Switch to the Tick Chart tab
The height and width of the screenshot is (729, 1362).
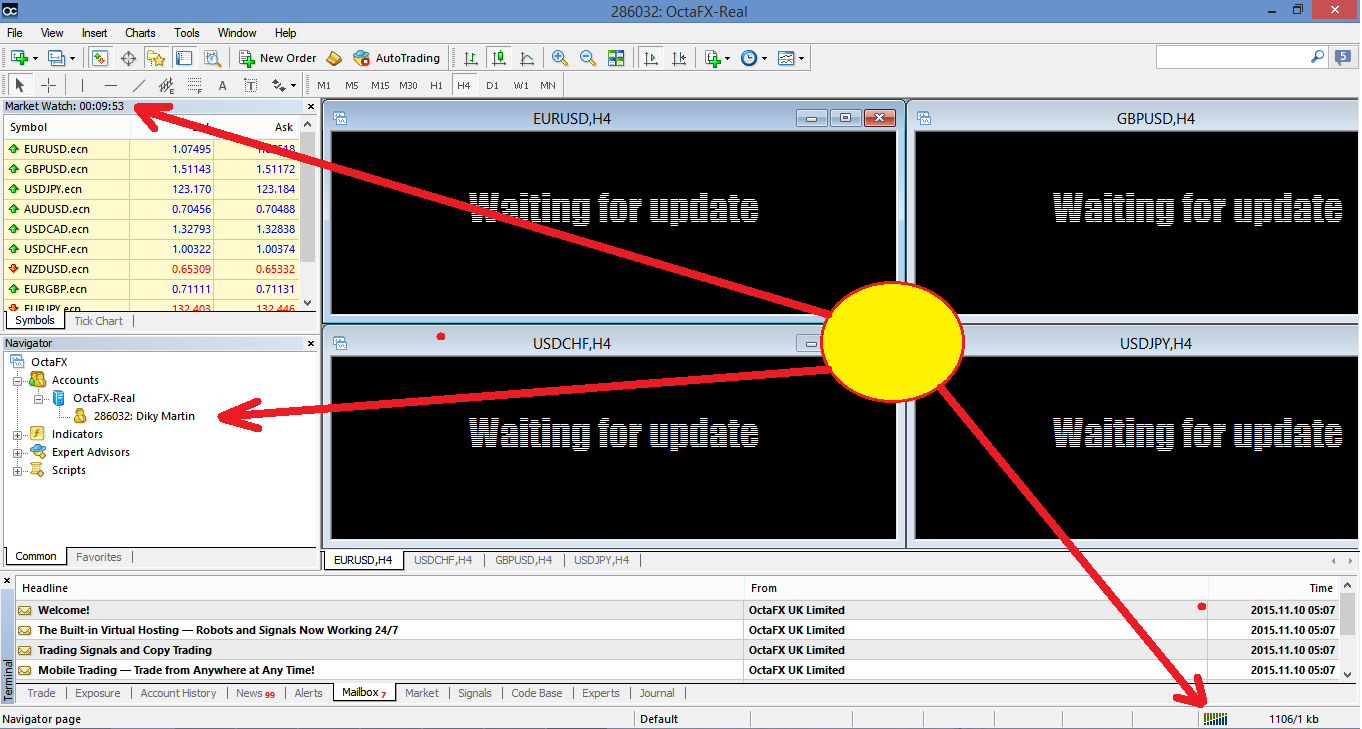pos(98,320)
